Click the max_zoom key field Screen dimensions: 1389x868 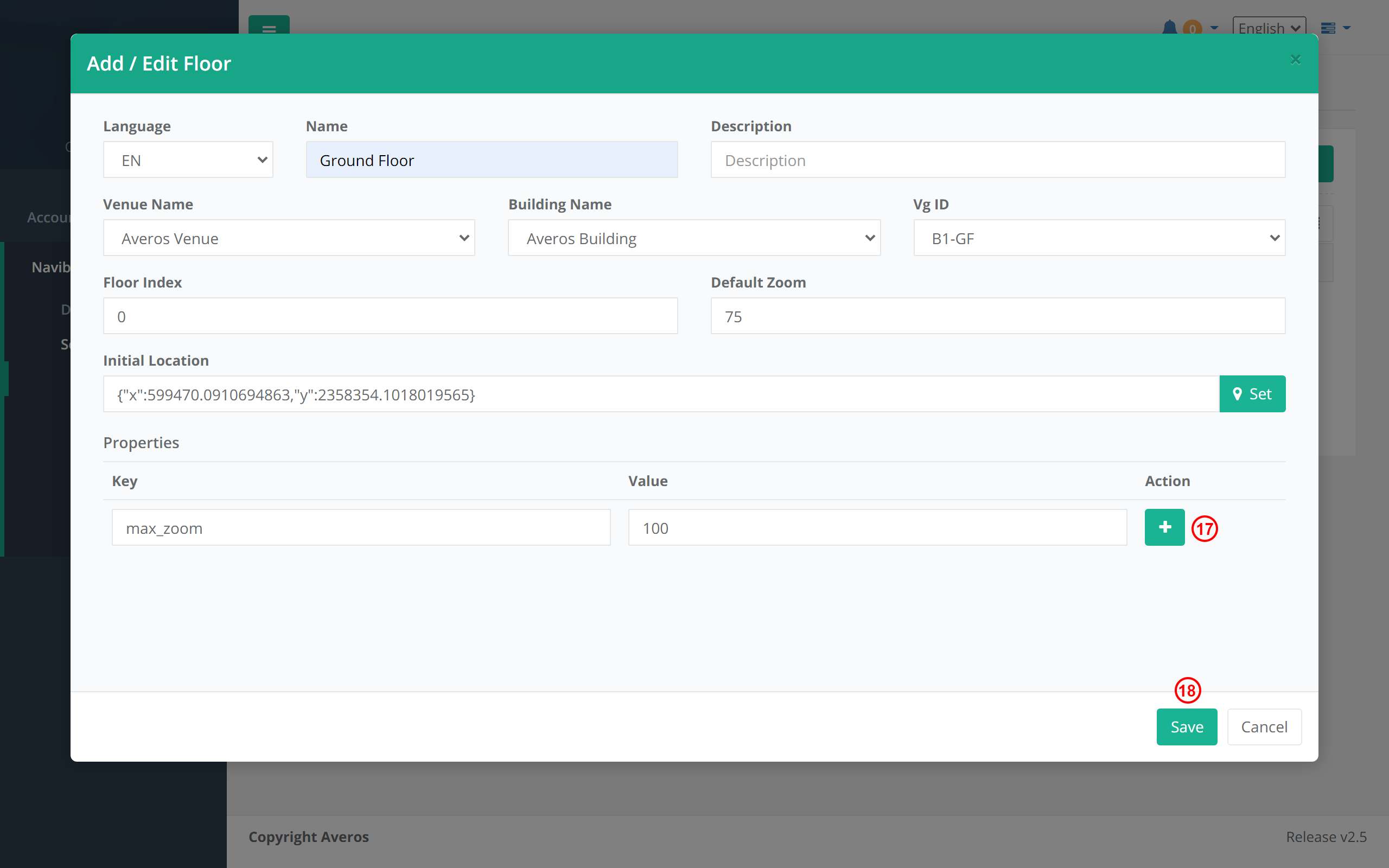[x=360, y=527]
